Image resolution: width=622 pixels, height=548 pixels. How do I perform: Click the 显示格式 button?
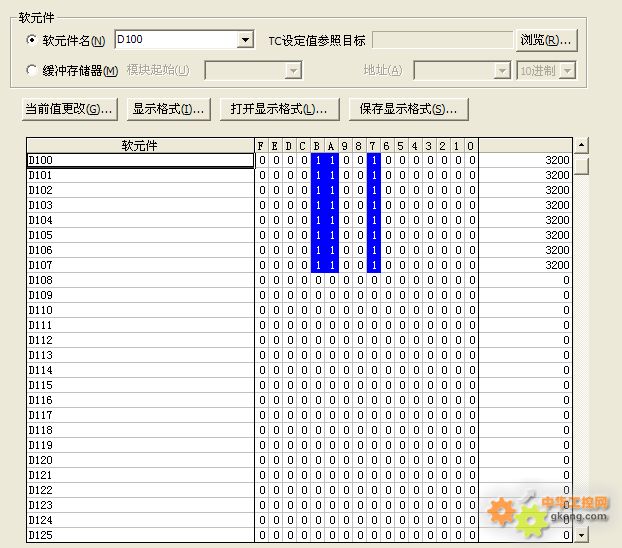click(168, 108)
